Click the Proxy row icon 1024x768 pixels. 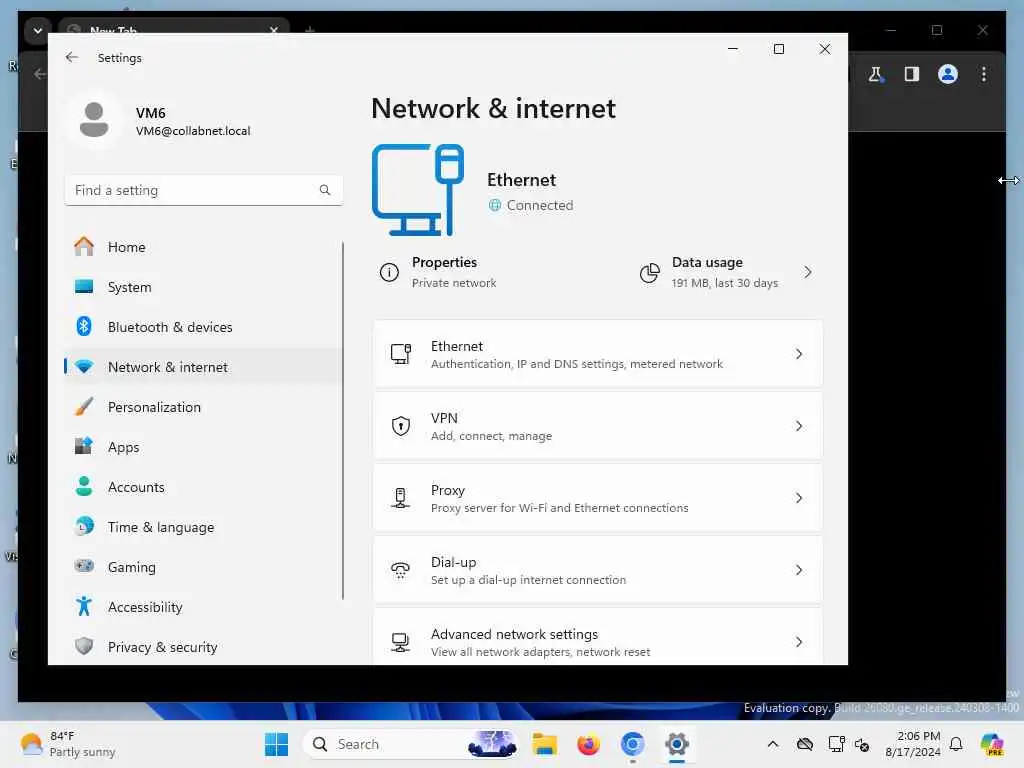click(400, 498)
